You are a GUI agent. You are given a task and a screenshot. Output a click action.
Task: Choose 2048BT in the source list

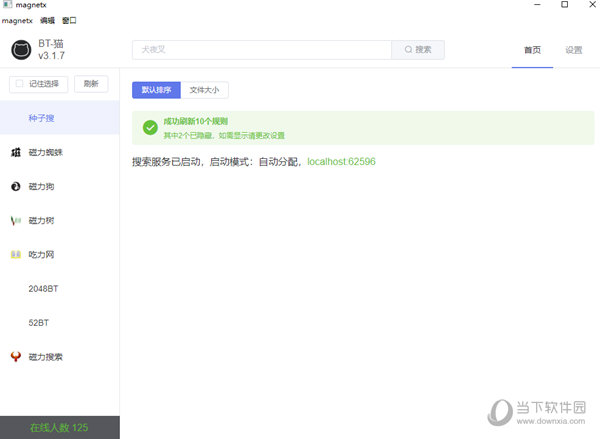44,288
